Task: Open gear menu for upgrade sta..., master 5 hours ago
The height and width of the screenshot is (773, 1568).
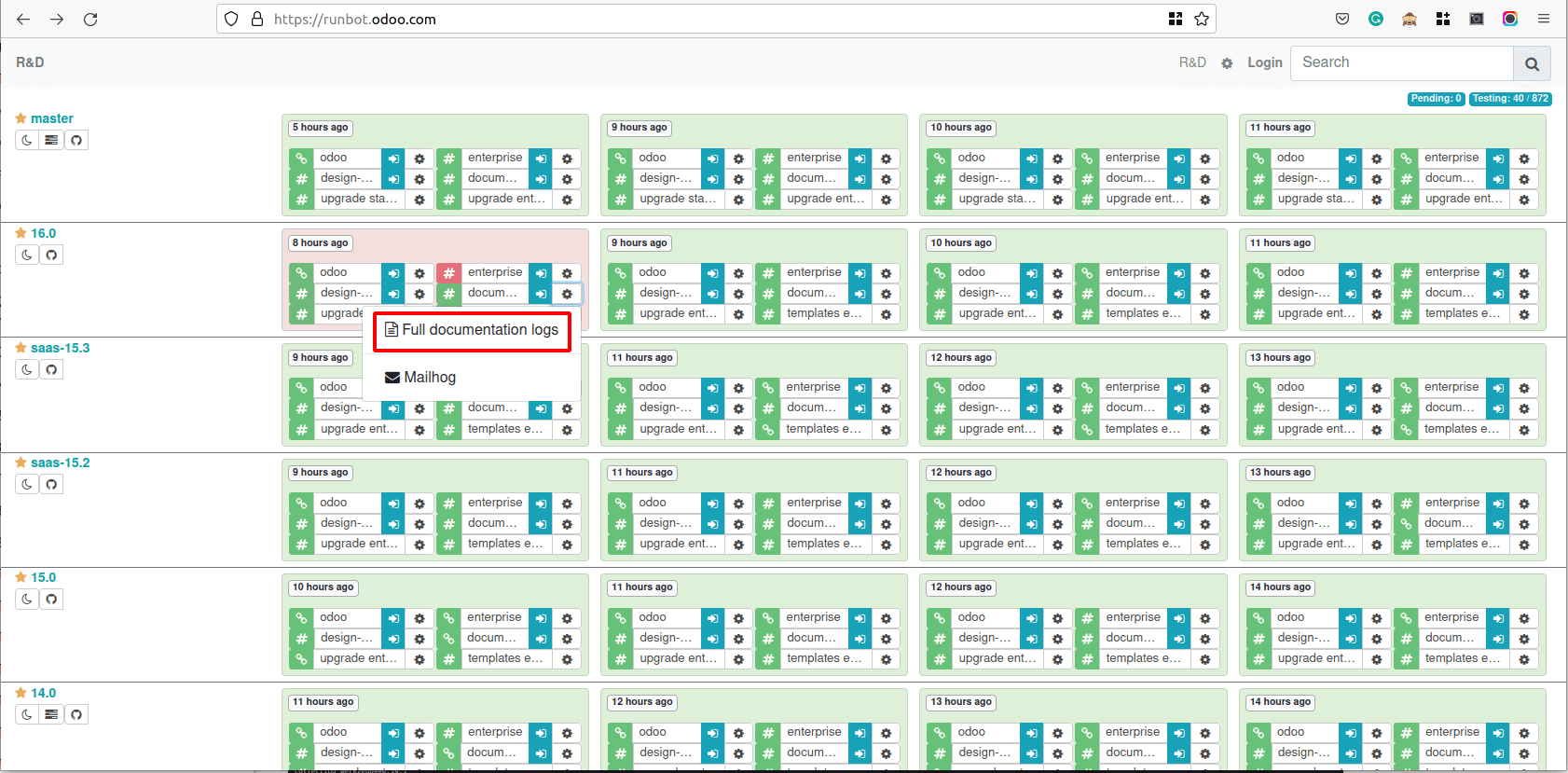Action: [420, 200]
